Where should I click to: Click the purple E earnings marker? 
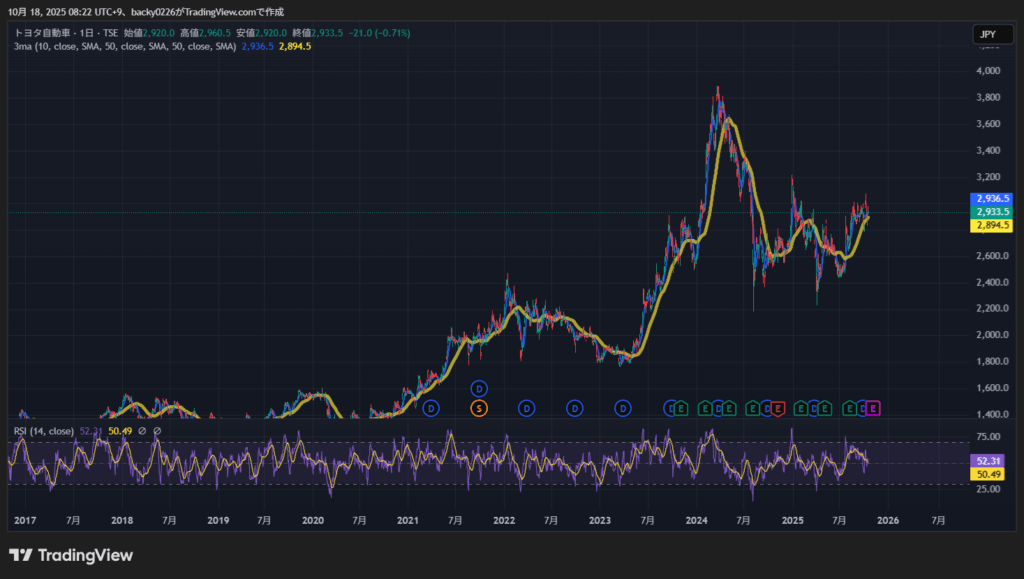(x=873, y=408)
